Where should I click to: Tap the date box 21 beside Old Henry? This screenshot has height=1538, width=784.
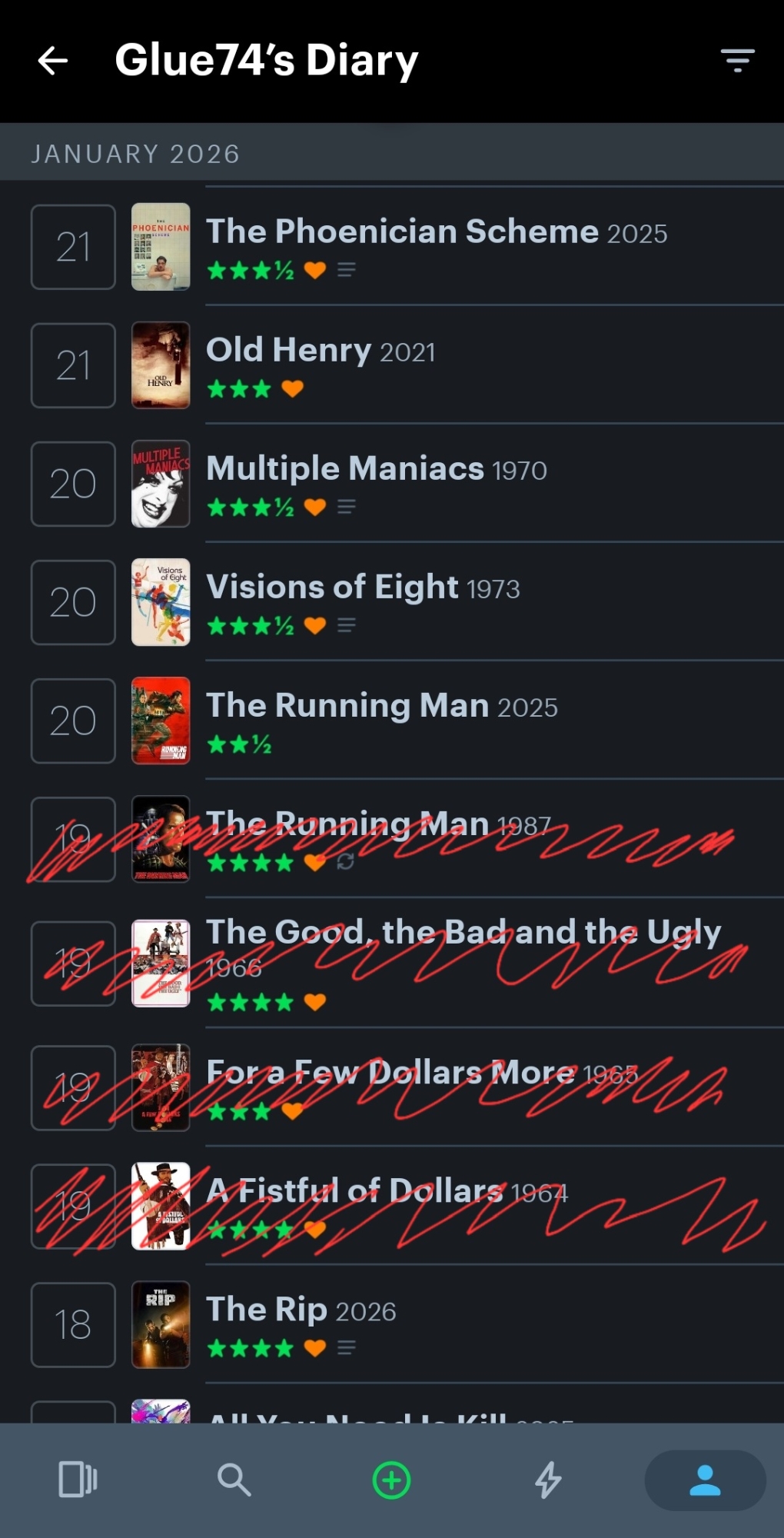coord(73,365)
